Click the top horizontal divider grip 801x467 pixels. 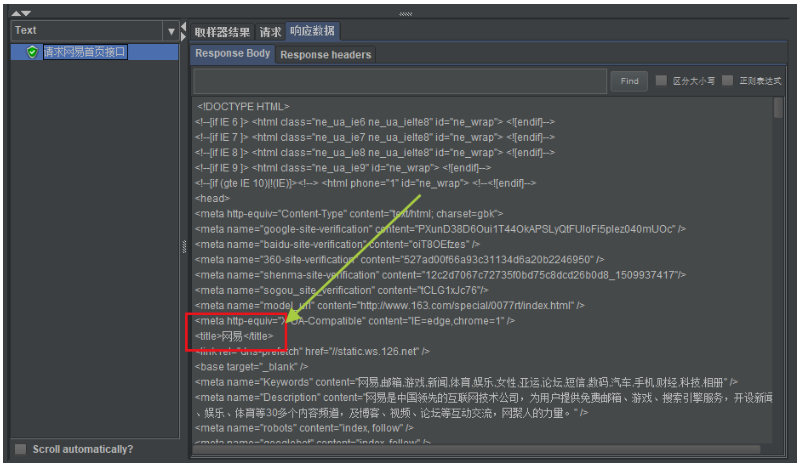point(406,14)
